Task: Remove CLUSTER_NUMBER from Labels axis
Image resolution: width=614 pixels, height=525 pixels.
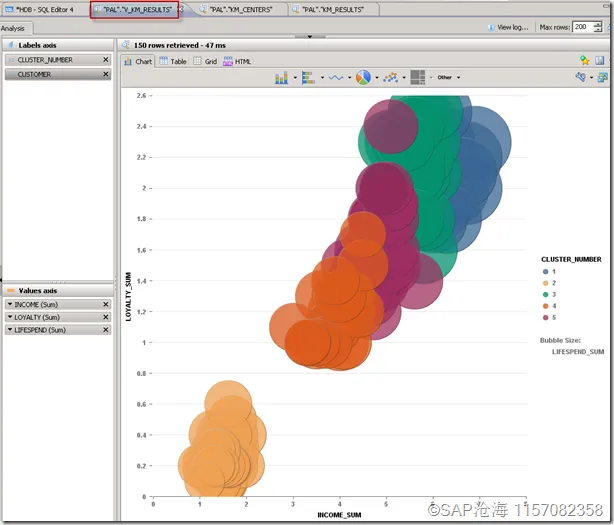Action: pyautogui.click(x=105, y=60)
